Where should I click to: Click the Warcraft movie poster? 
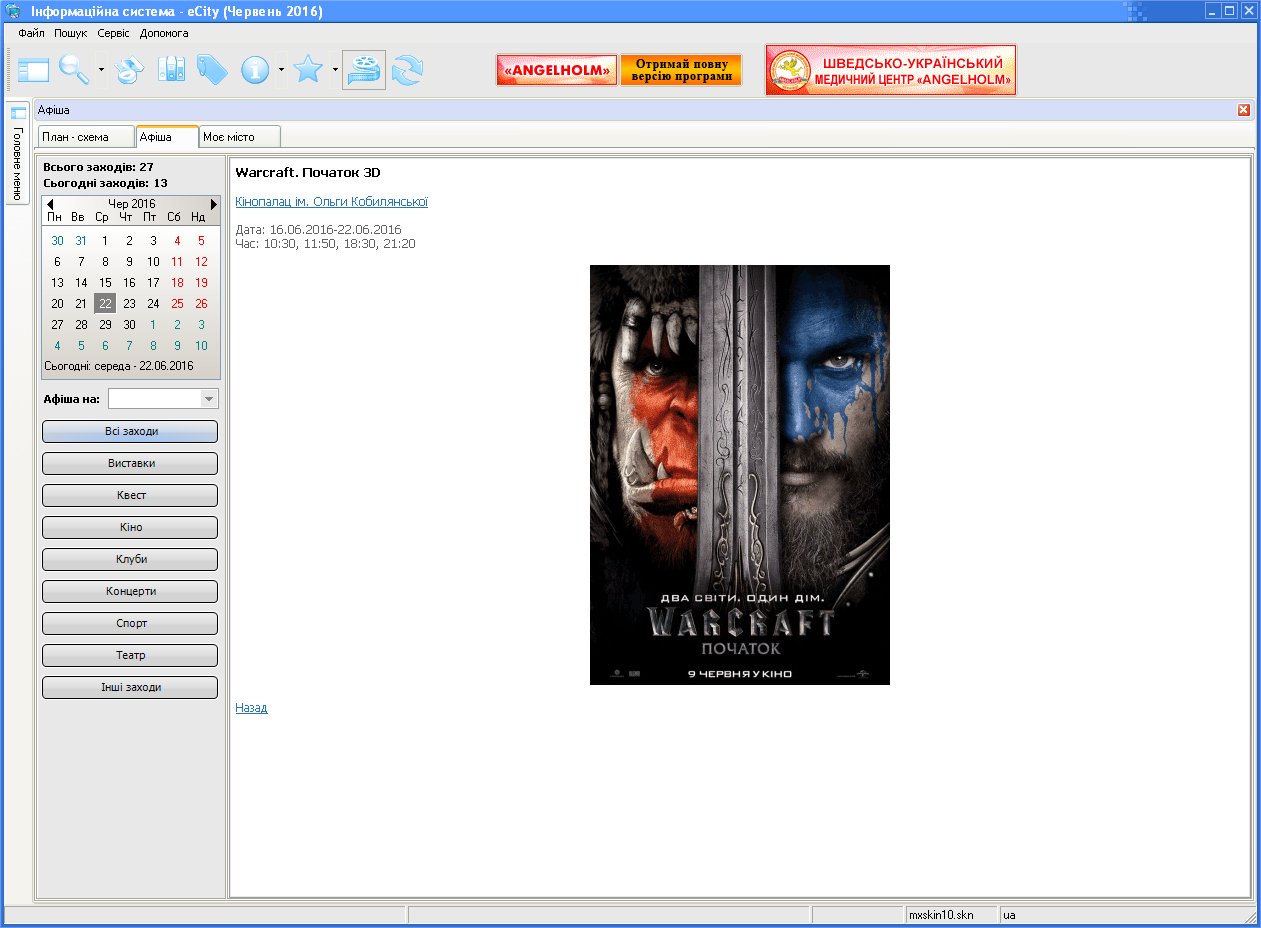[739, 475]
